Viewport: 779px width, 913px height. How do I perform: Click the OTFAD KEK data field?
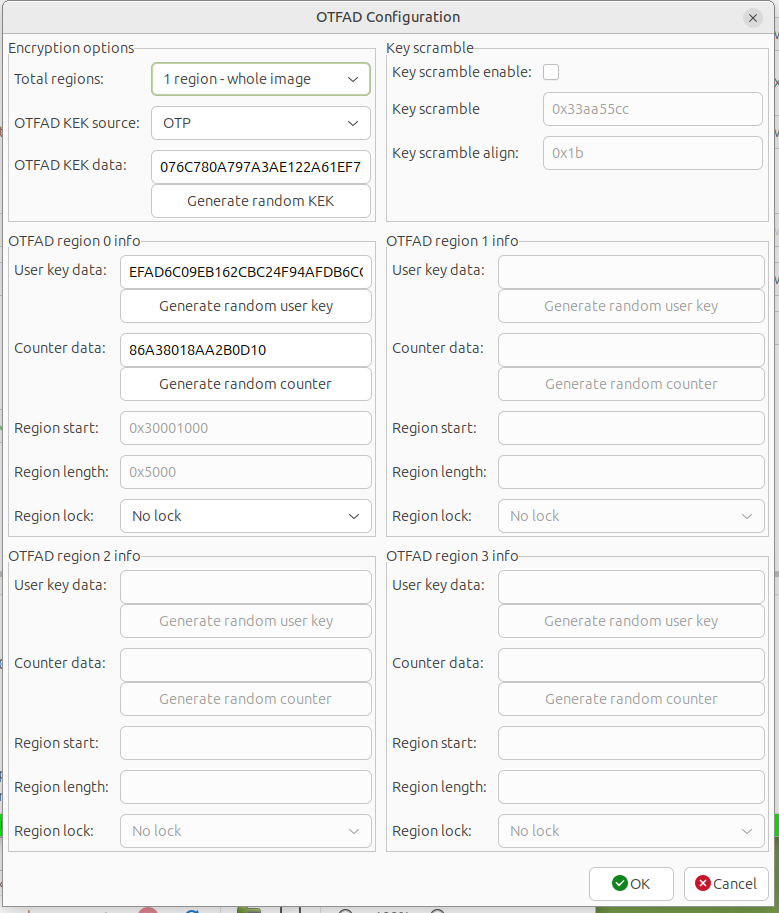click(260, 166)
